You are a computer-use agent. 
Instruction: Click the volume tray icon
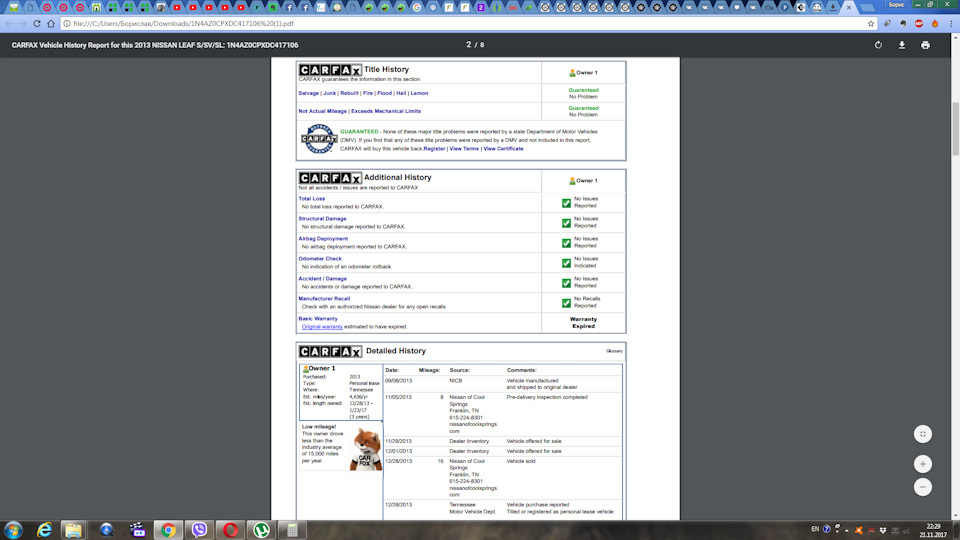[x=907, y=530]
